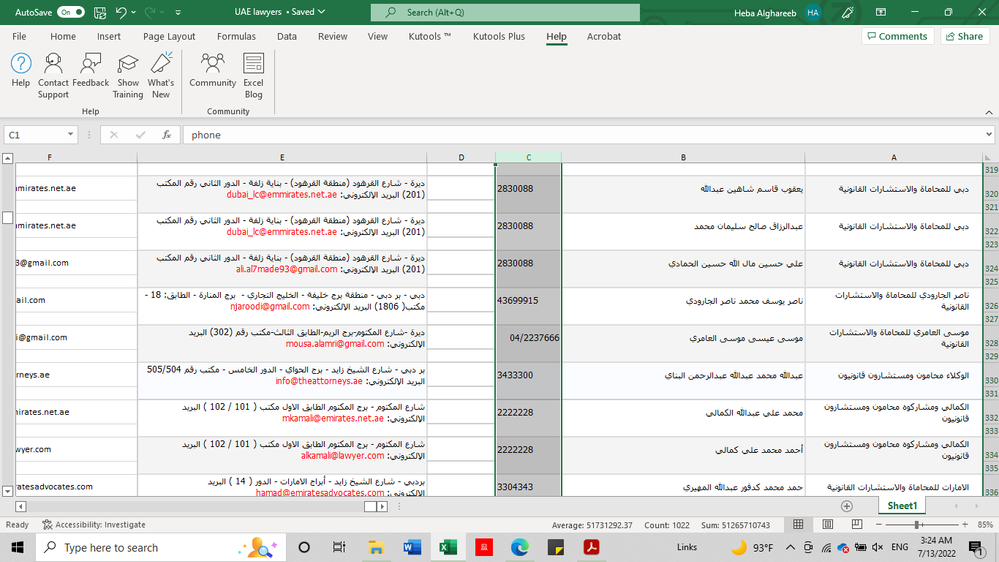Select column D header
This screenshot has width=999, height=562.
[x=461, y=157]
